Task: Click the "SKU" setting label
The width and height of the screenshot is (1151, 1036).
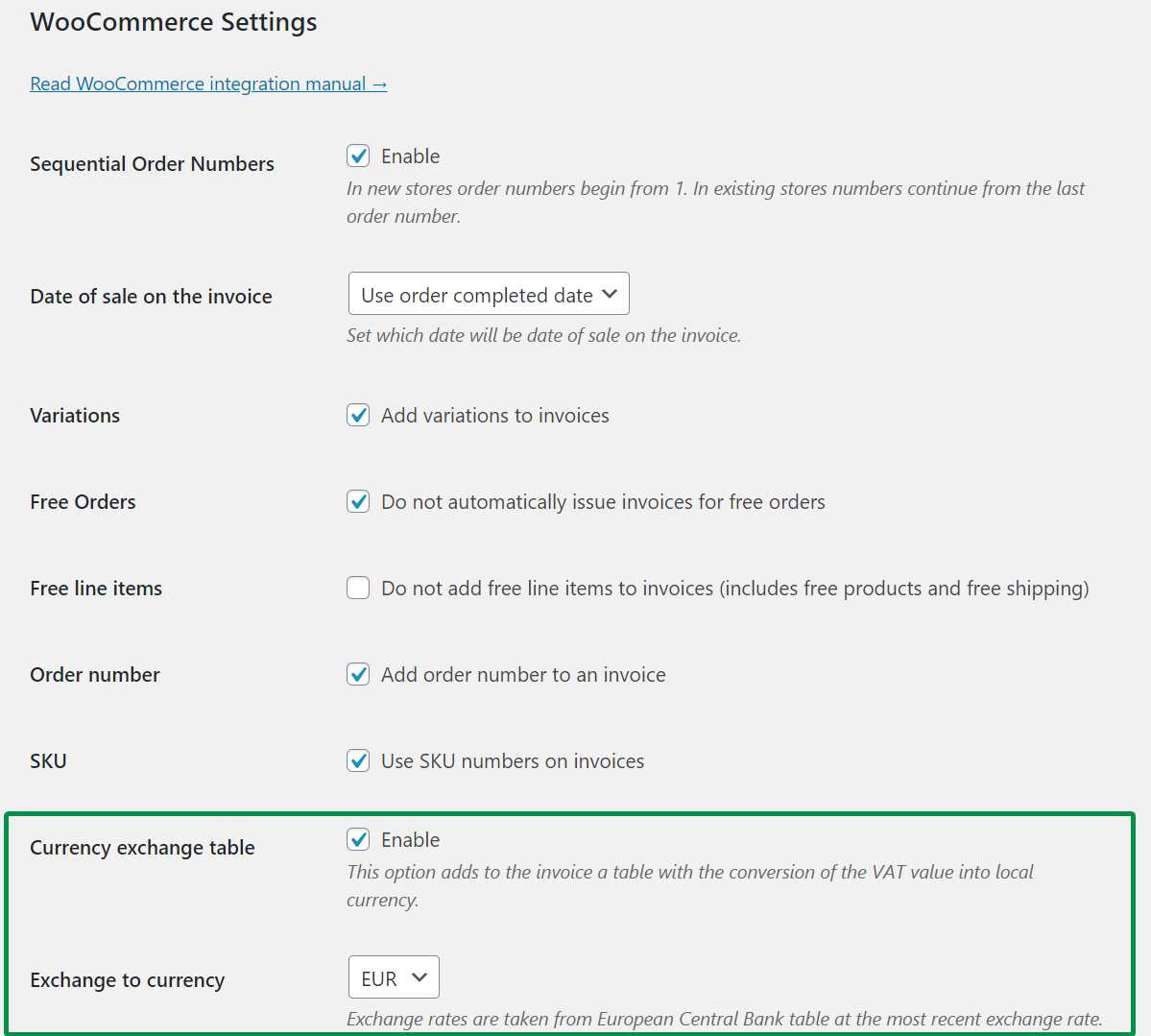Action: coord(48,760)
